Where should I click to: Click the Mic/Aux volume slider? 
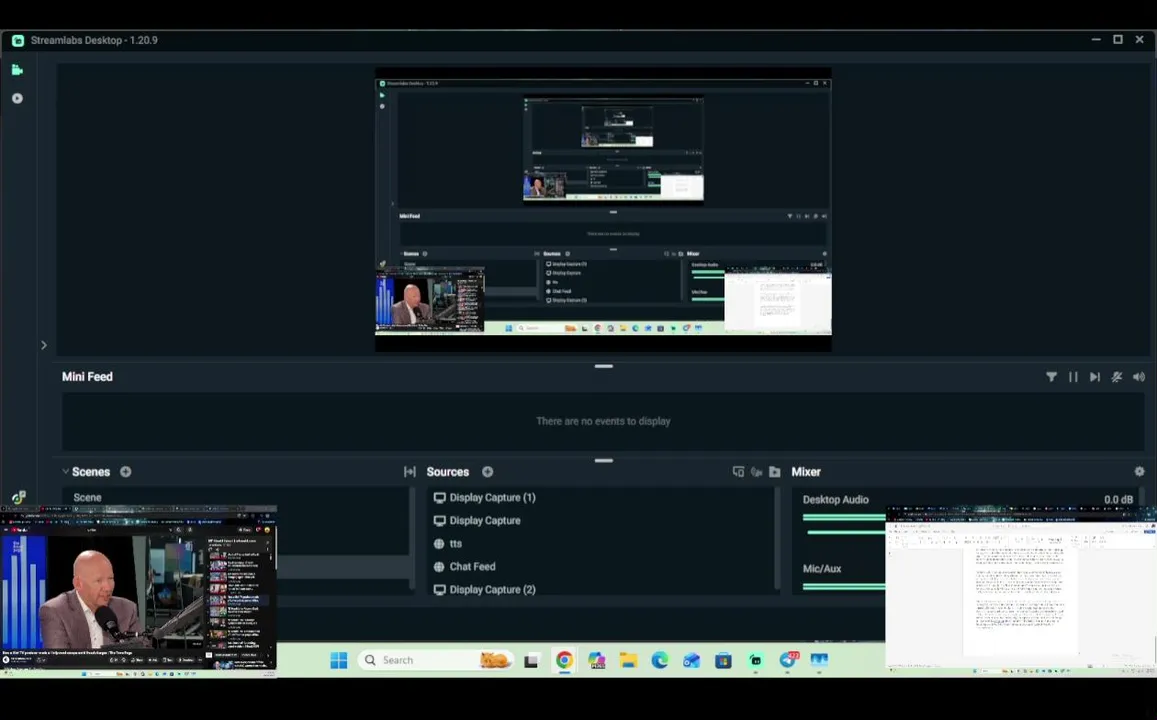click(x=844, y=586)
